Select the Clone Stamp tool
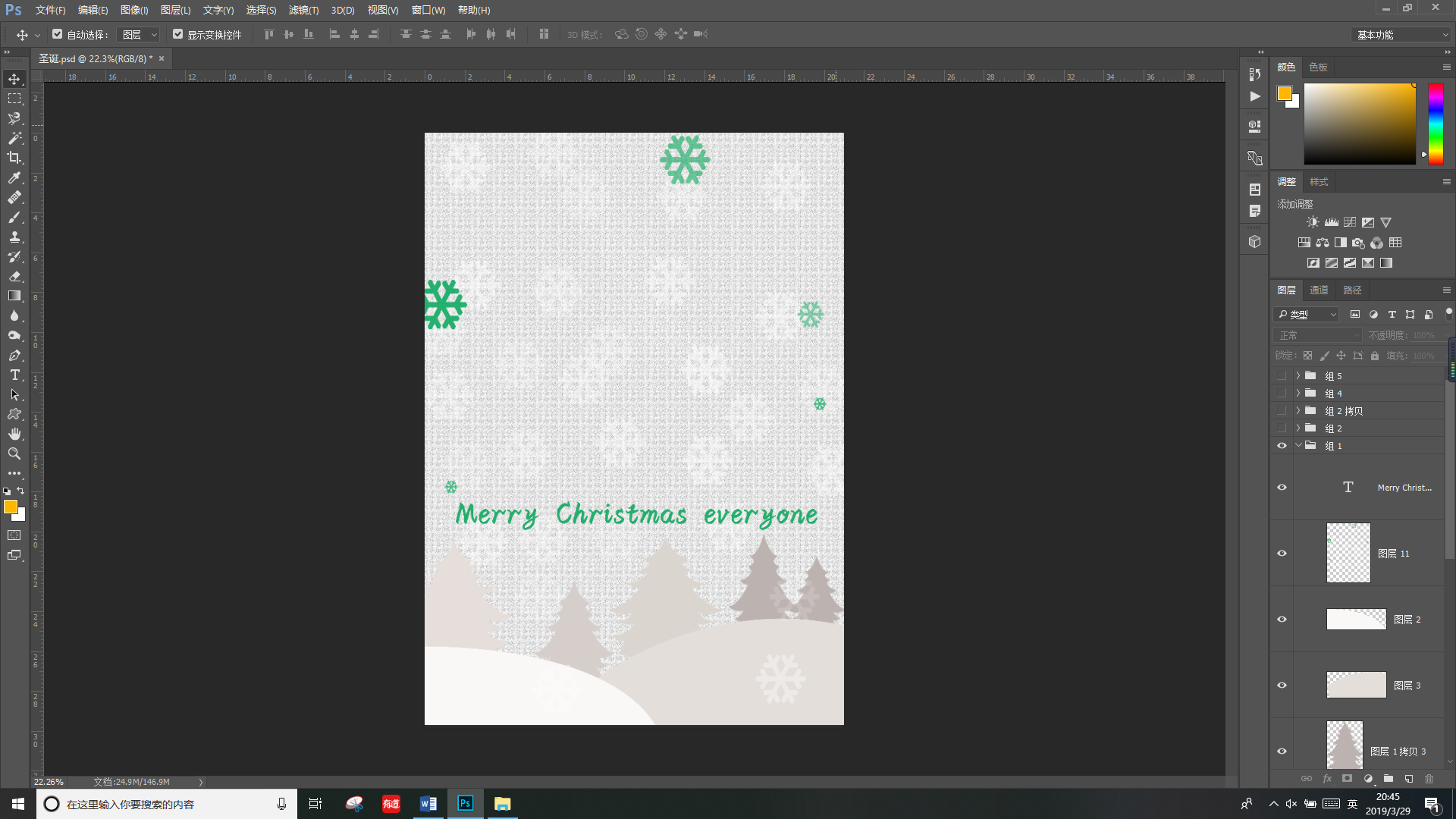The height and width of the screenshot is (819, 1456). (x=14, y=237)
